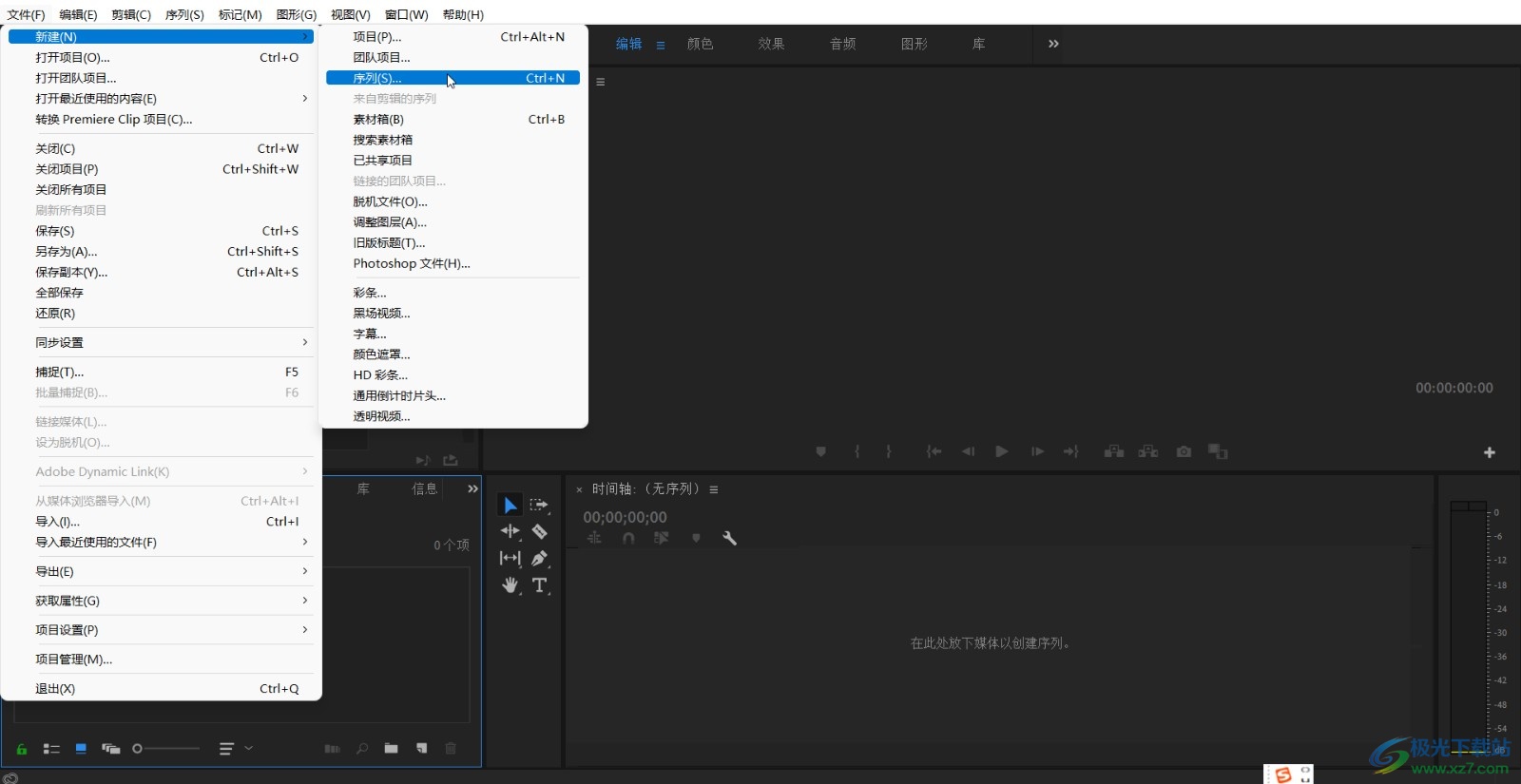Switch project panel to list view
The width and height of the screenshot is (1521, 784).
[x=51, y=749]
